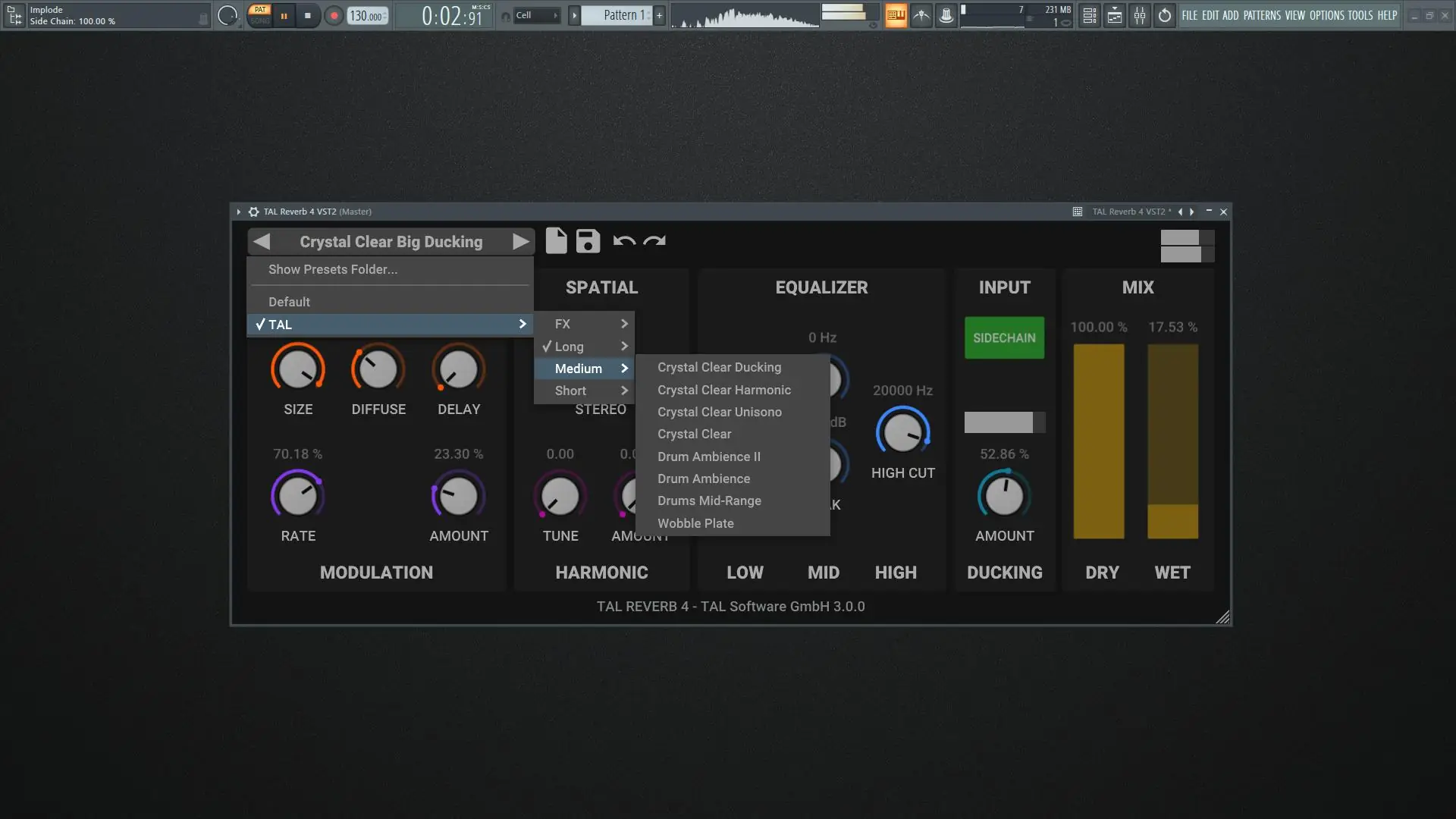Select Crystal Clear Harmonic preset
Viewport: 1456px width, 819px height.
[x=723, y=390]
